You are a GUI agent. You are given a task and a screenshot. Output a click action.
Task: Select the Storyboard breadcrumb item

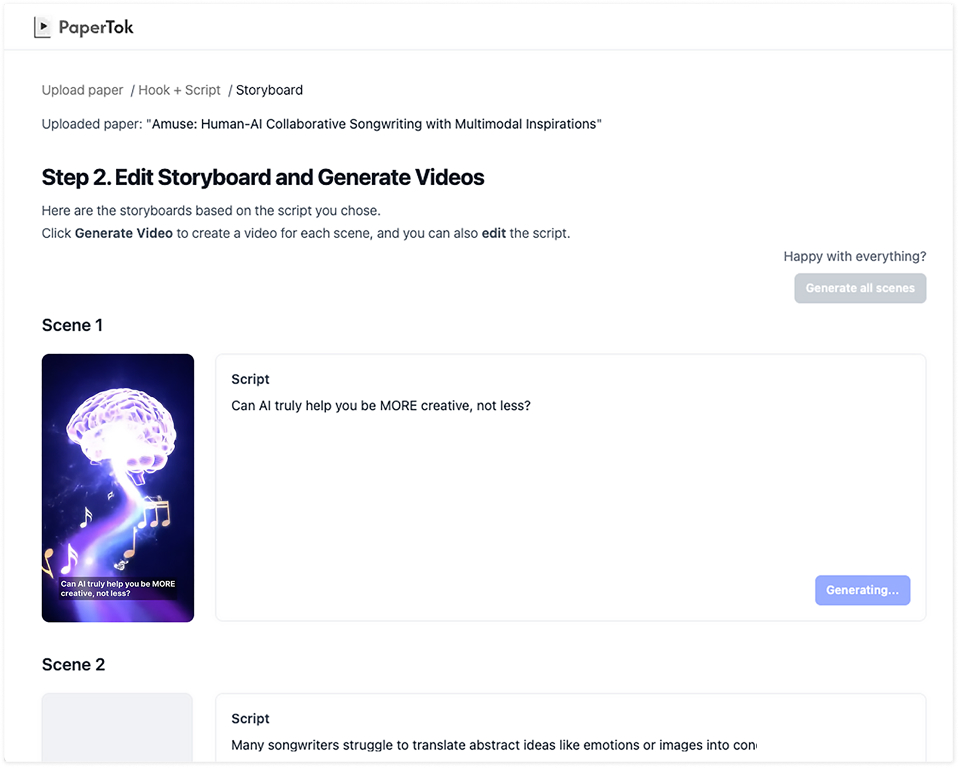coord(269,90)
